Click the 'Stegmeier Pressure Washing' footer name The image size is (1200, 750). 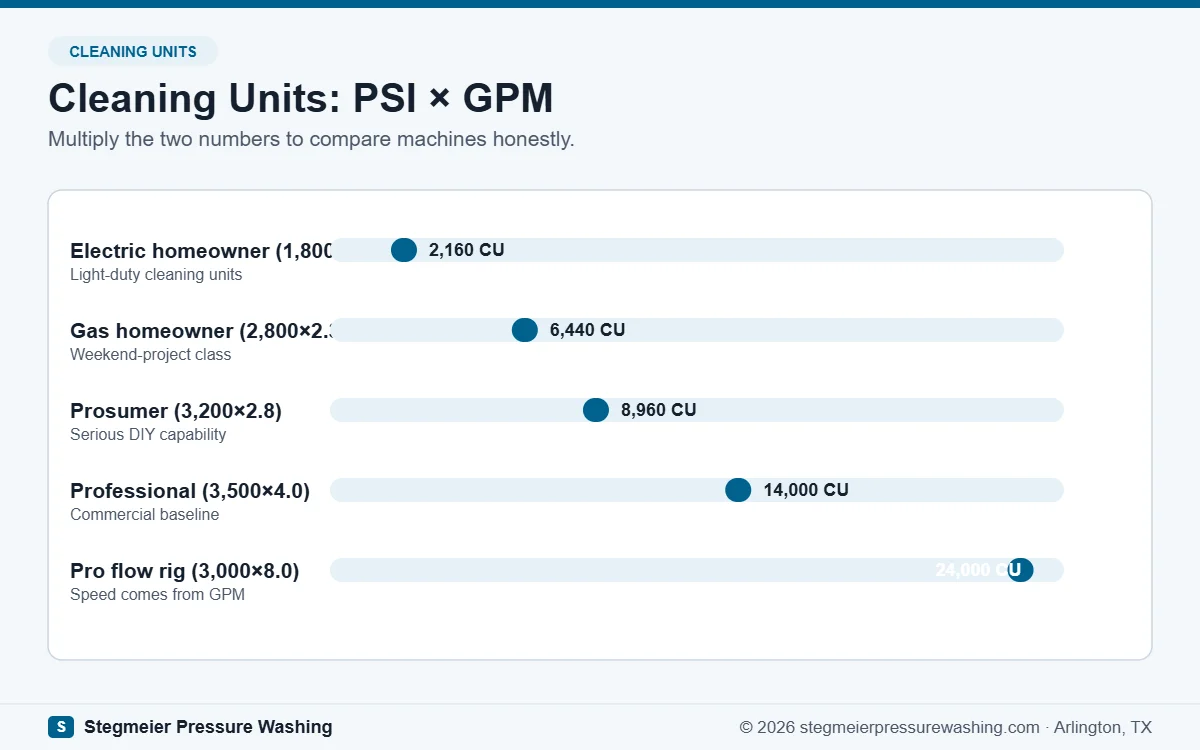[x=208, y=727]
